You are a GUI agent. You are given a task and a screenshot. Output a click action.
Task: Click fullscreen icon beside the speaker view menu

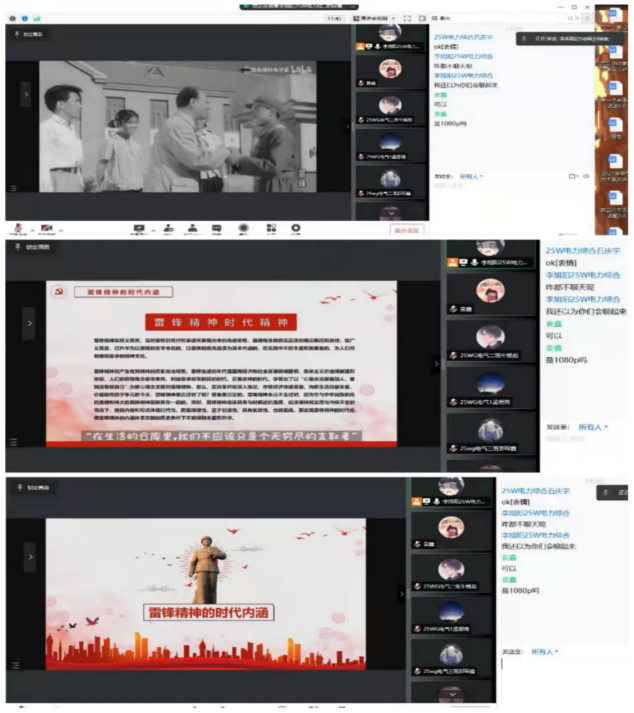click(x=406, y=18)
